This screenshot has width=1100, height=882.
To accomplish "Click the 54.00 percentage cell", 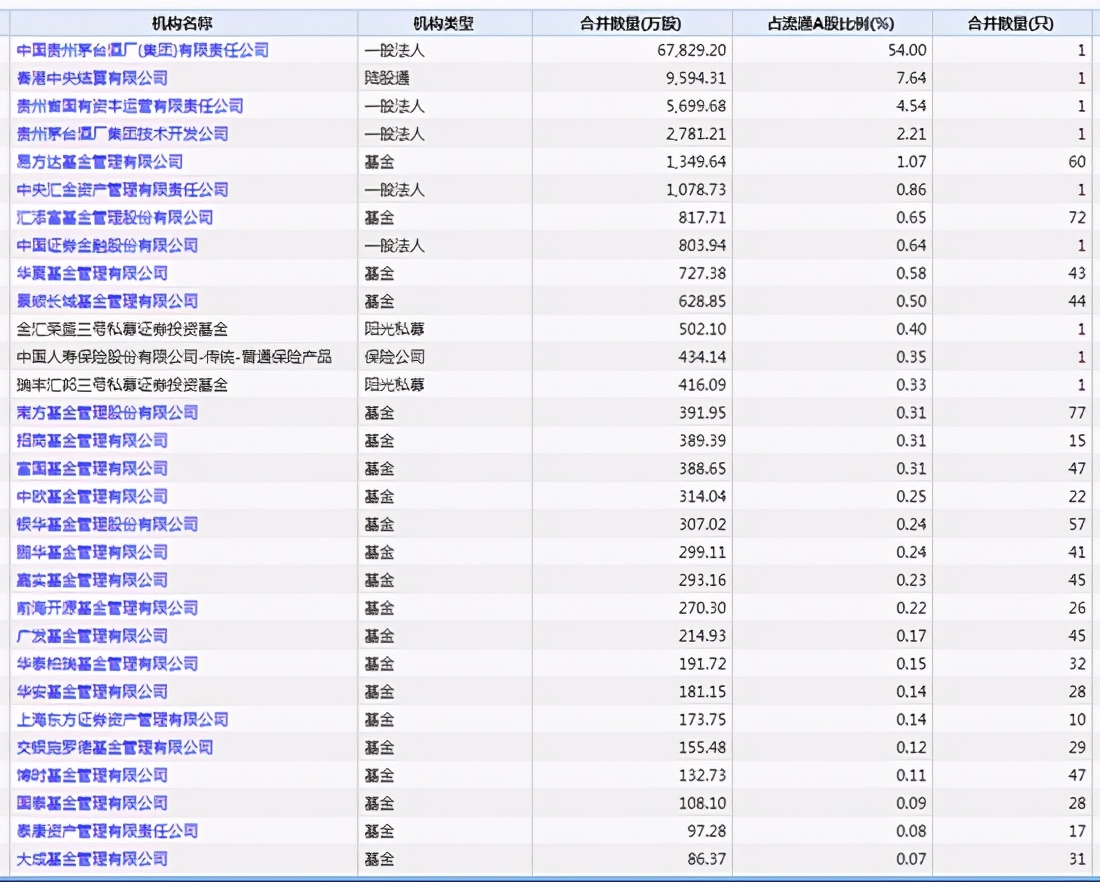I will [906, 51].
